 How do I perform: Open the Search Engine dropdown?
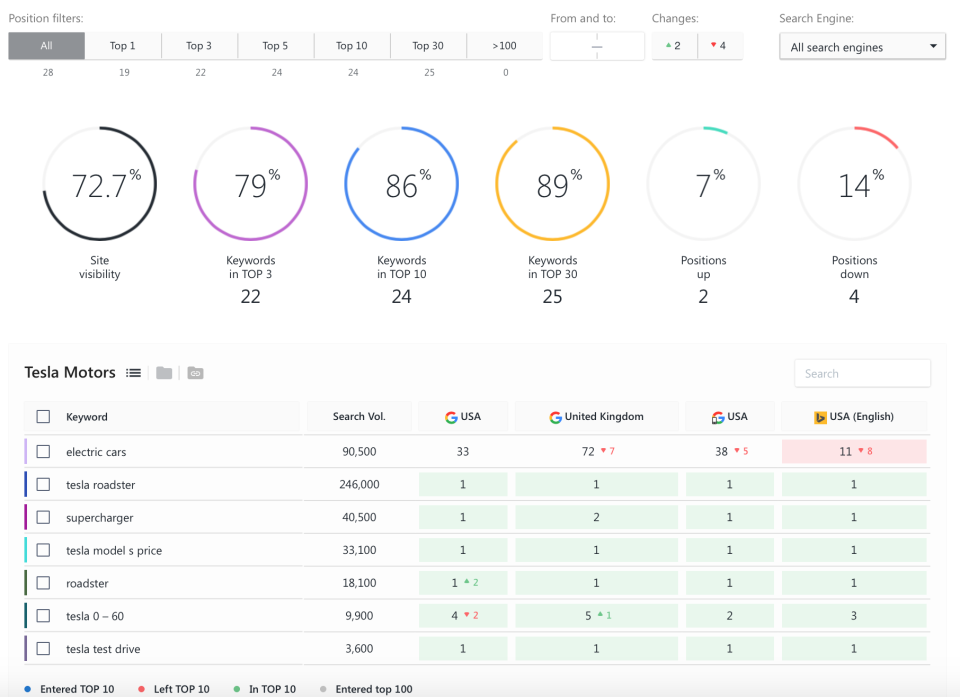862,46
